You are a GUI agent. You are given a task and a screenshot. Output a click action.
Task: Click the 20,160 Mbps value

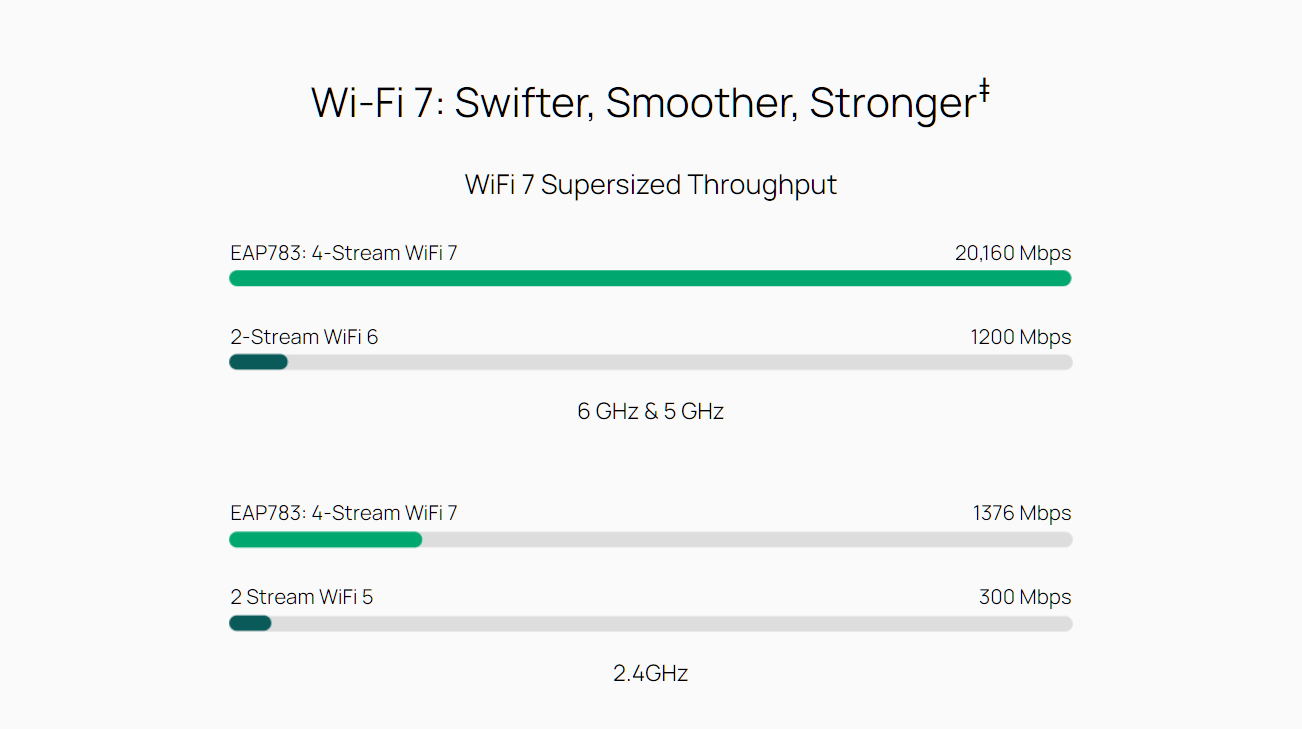point(1013,253)
